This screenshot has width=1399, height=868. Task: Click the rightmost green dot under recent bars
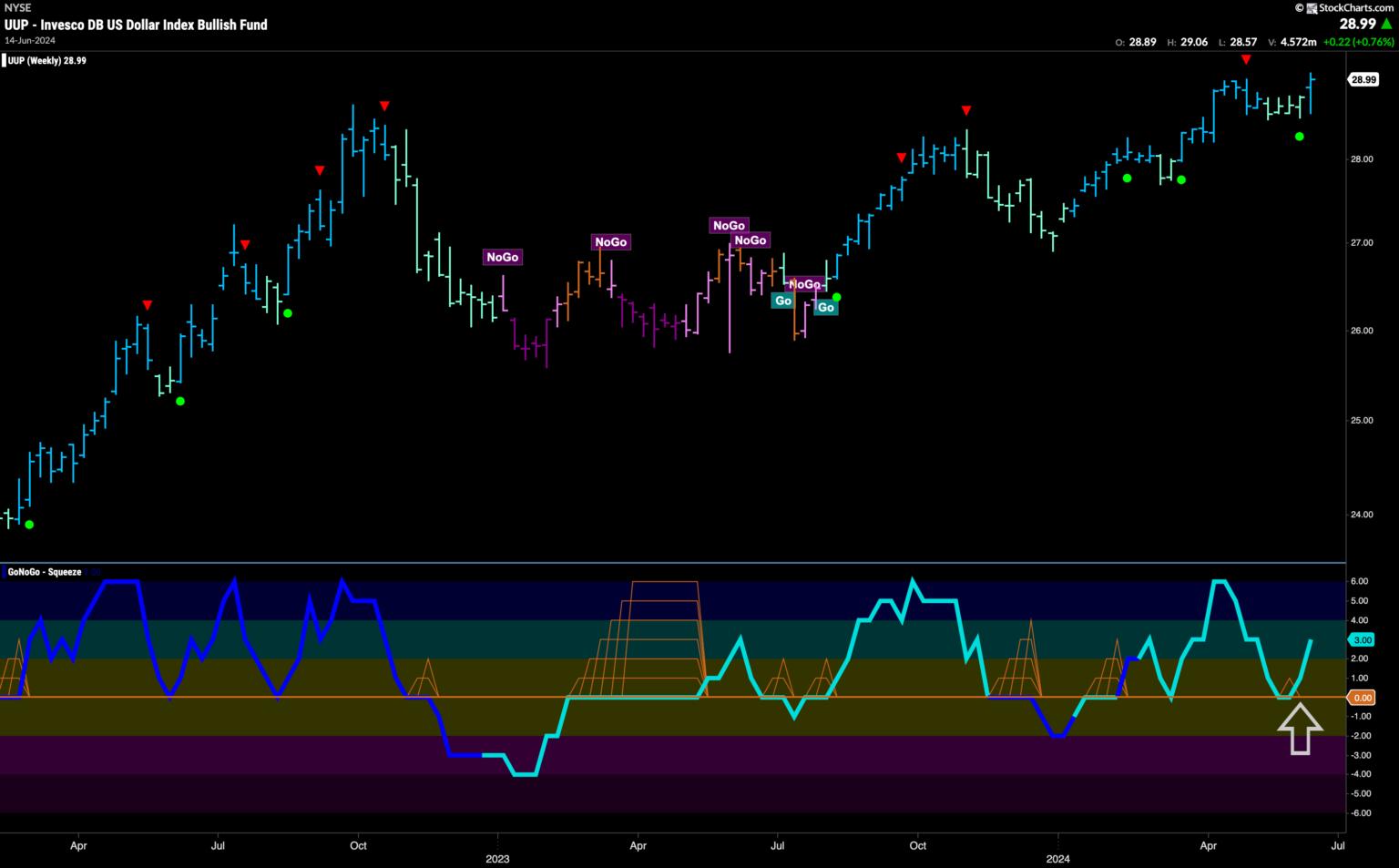pos(1300,137)
